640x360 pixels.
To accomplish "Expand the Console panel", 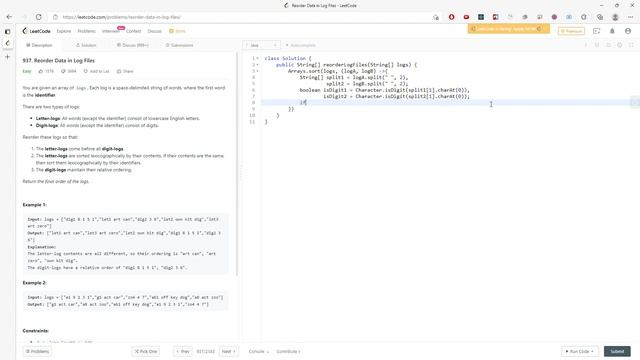I will click(x=258, y=351).
